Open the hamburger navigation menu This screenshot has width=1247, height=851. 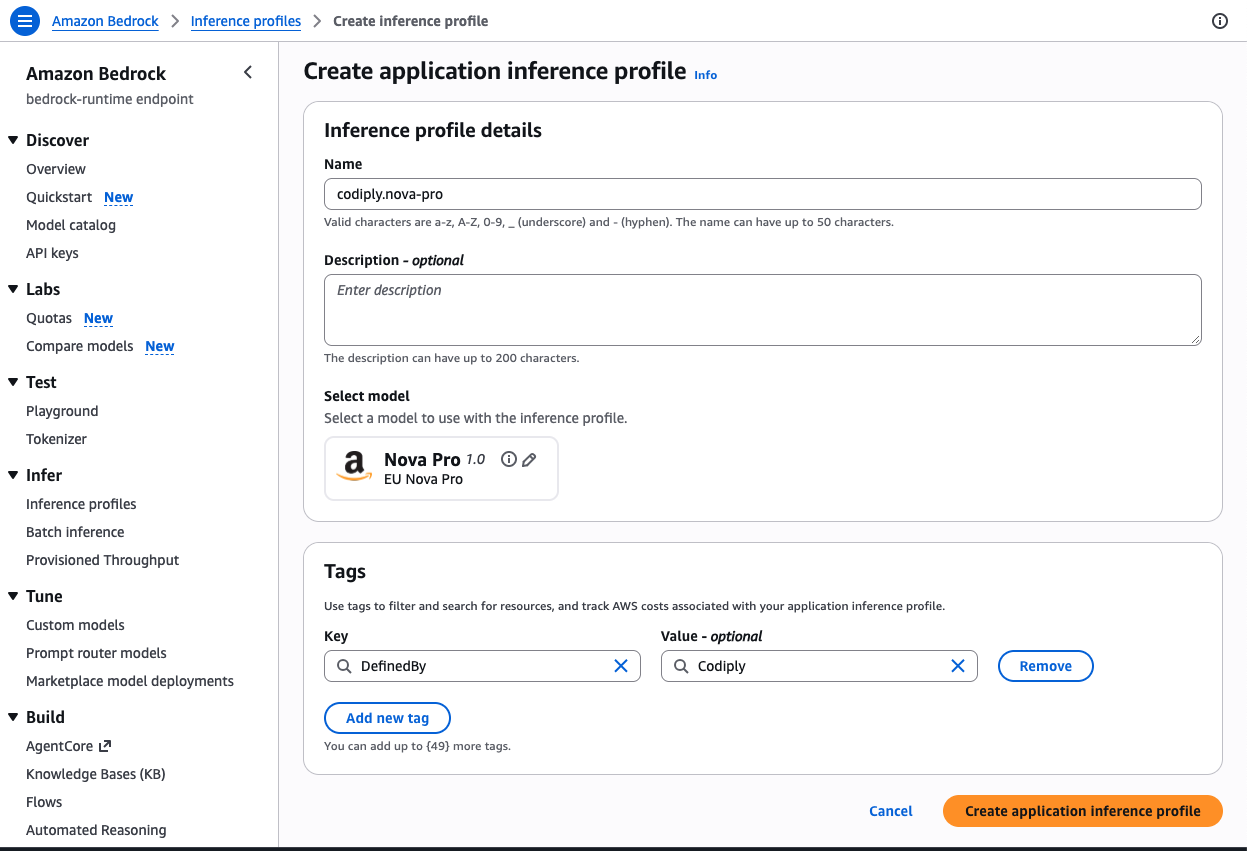[x=25, y=21]
